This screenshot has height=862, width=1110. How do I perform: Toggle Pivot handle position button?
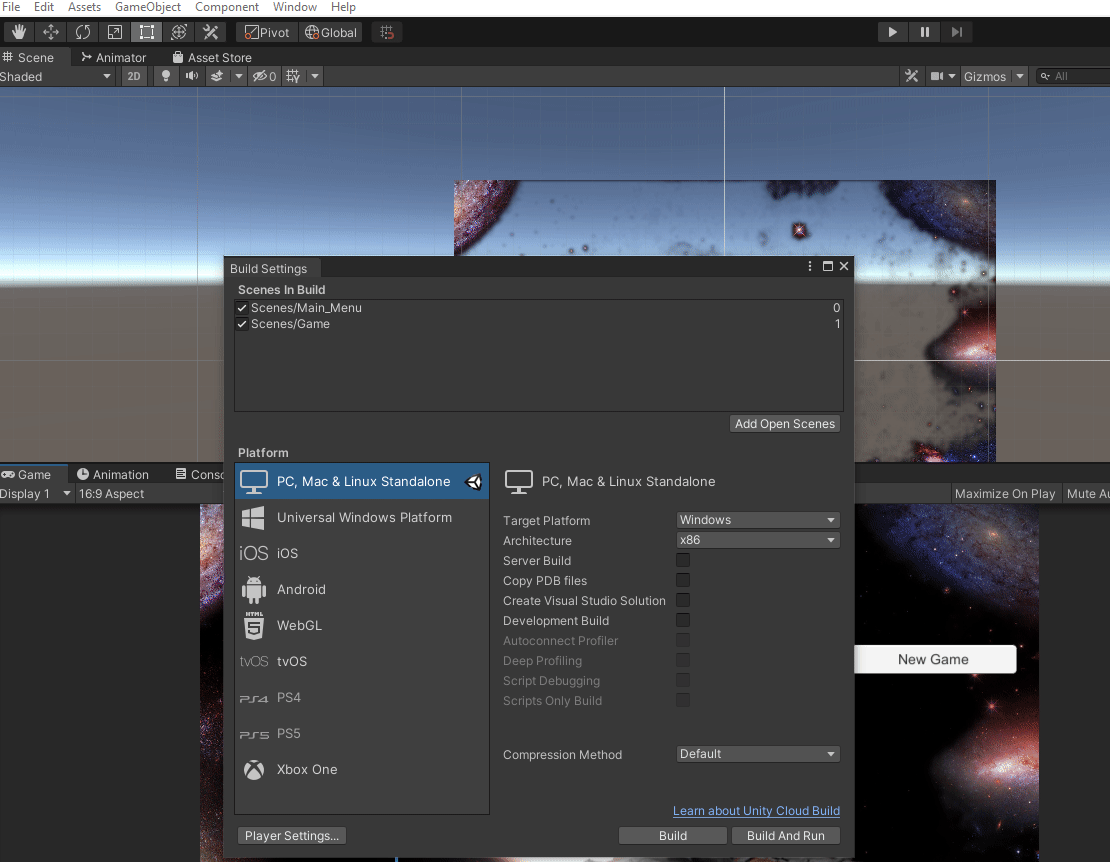pos(267,33)
